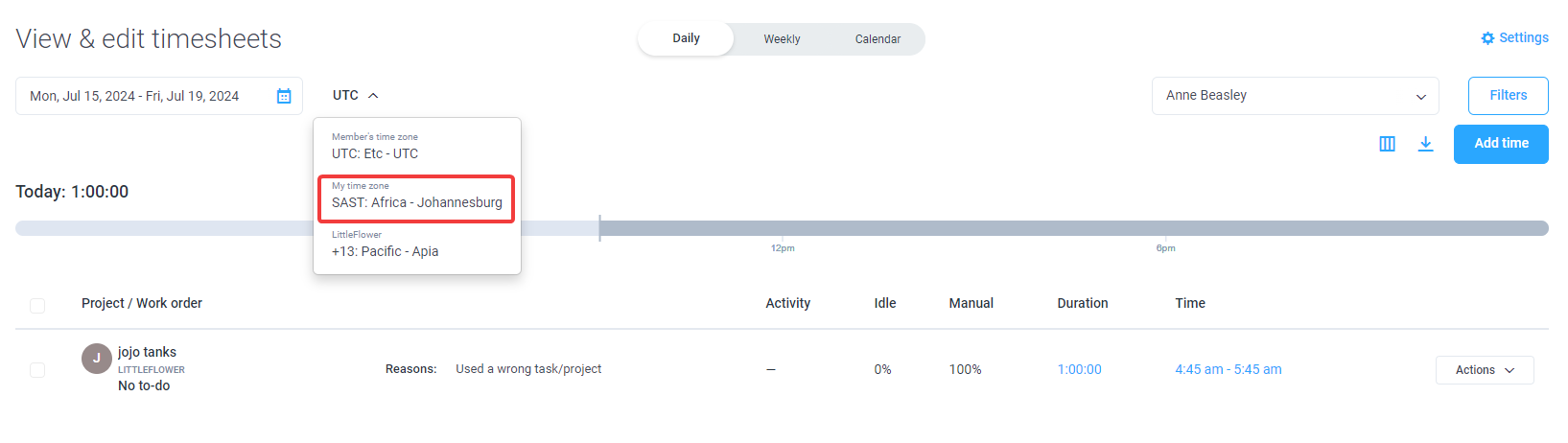Toggle the select-all checkbox in the header
The width and height of the screenshot is (1568, 443).
[37, 306]
